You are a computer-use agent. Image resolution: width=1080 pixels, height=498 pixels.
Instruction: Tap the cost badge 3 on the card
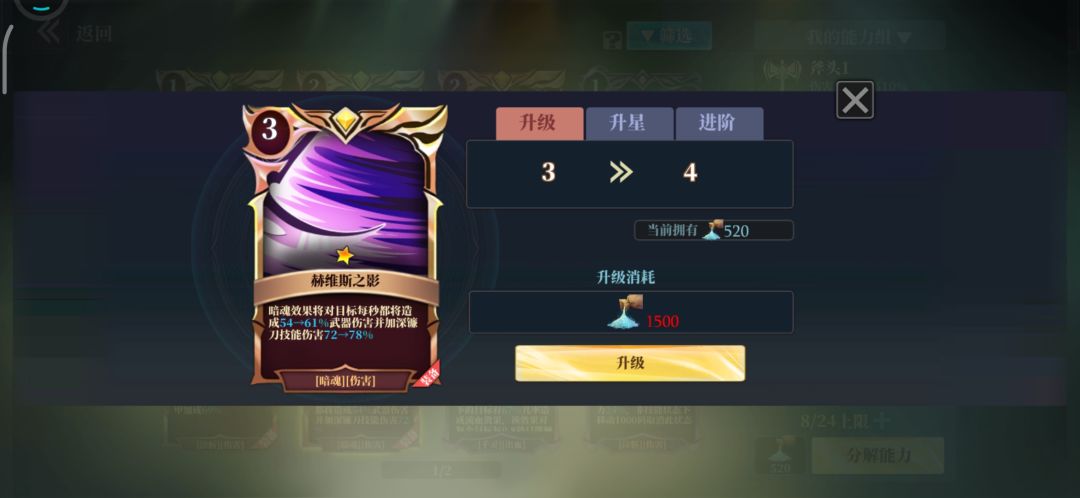[269, 129]
